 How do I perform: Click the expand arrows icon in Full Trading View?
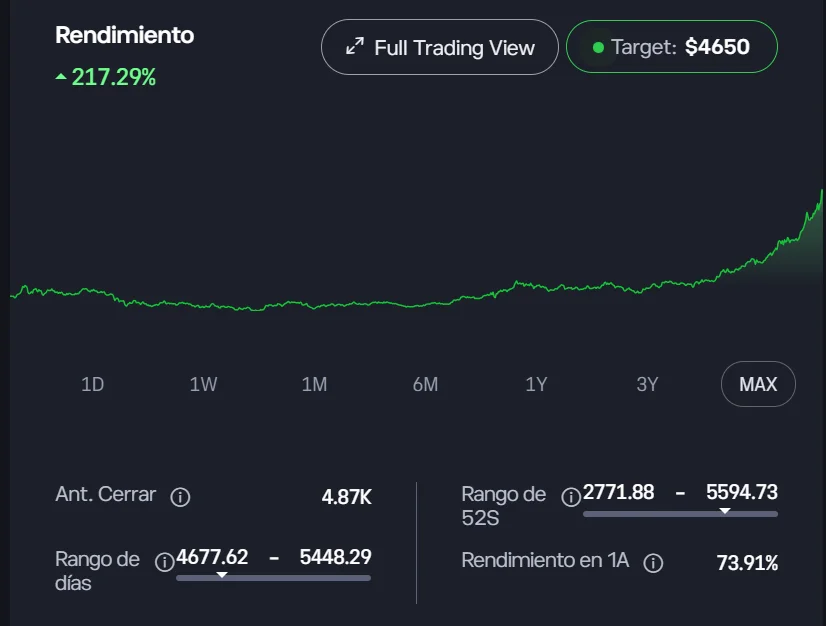click(354, 47)
